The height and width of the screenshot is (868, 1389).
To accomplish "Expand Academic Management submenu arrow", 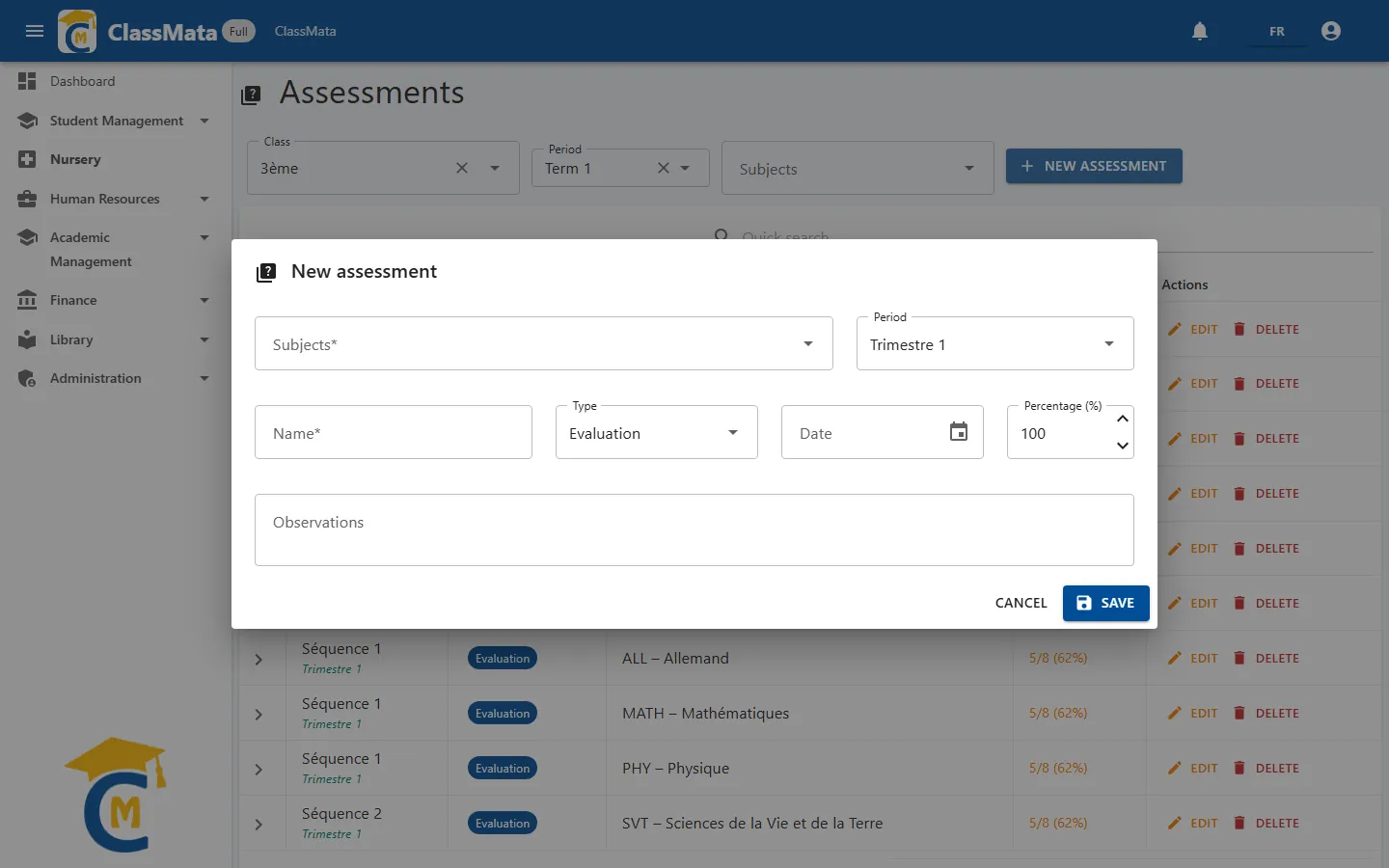I will coord(204,237).
